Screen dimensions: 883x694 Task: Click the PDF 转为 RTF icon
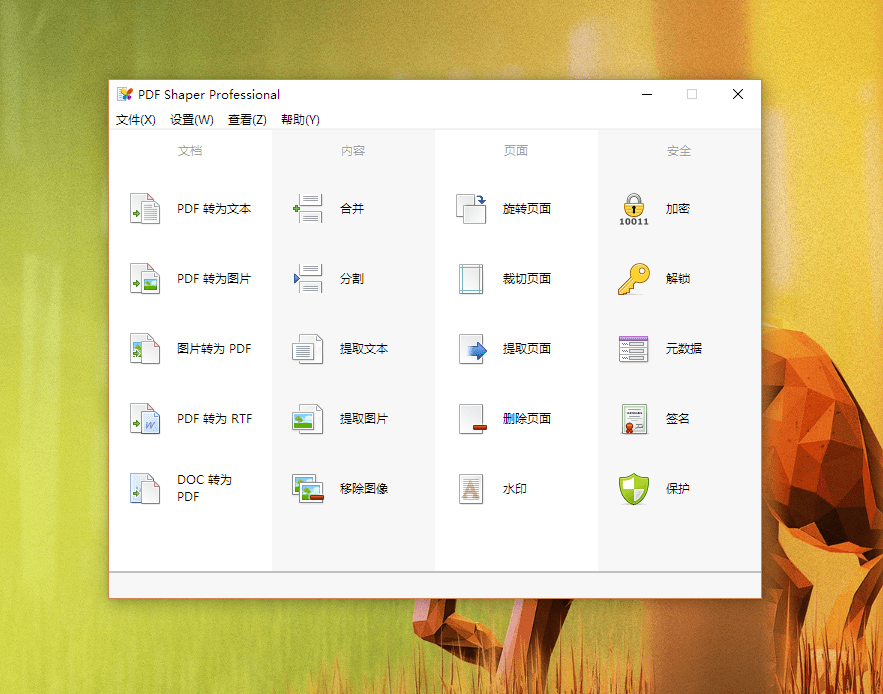[x=145, y=419]
